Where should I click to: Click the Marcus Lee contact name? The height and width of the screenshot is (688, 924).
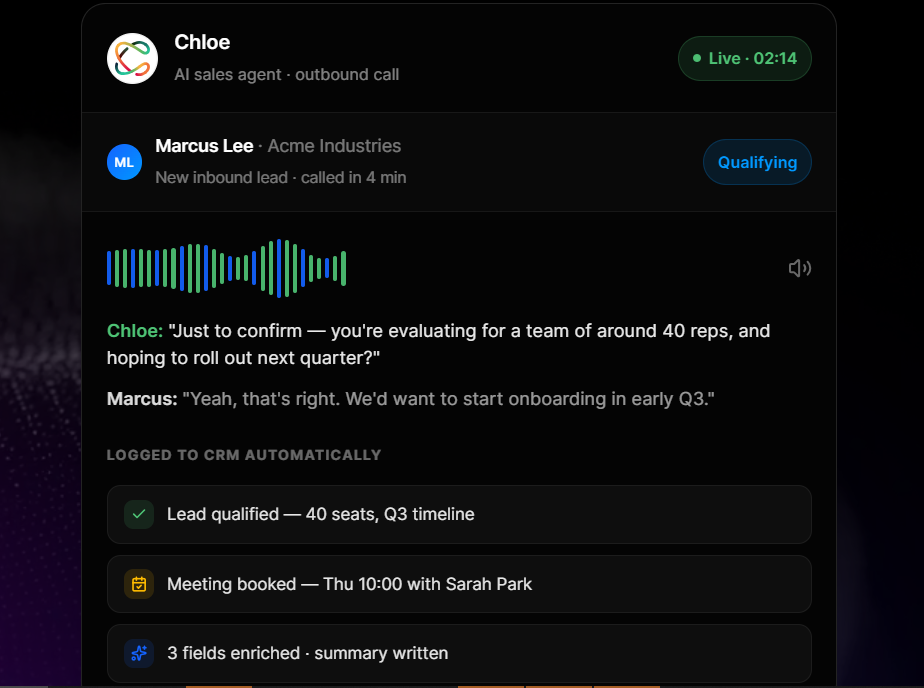(204, 145)
